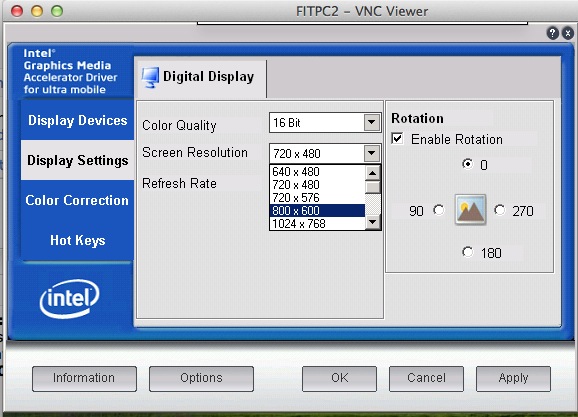Click the yellow minimize button of VNC Viewer
This screenshot has width=578, height=417.
click(37, 11)
